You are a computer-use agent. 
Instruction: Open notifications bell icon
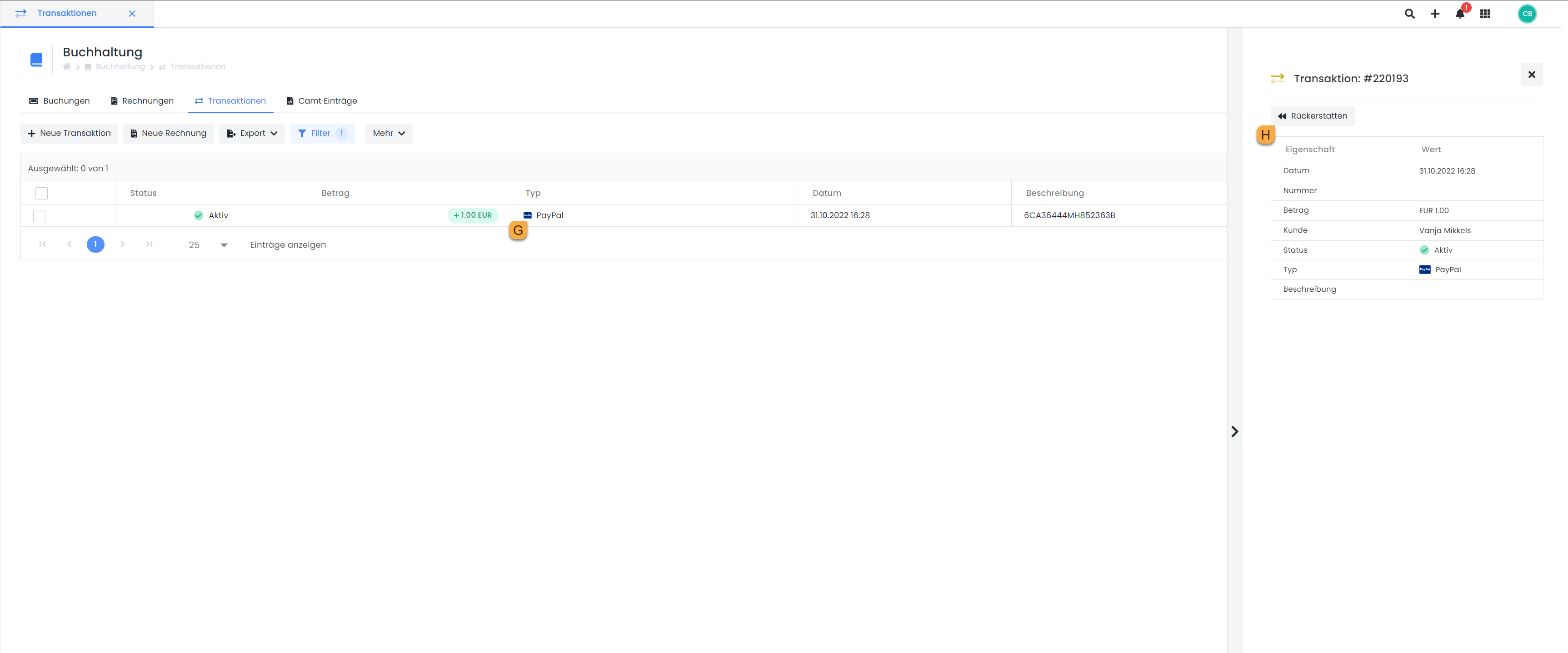coord(1460,13)
